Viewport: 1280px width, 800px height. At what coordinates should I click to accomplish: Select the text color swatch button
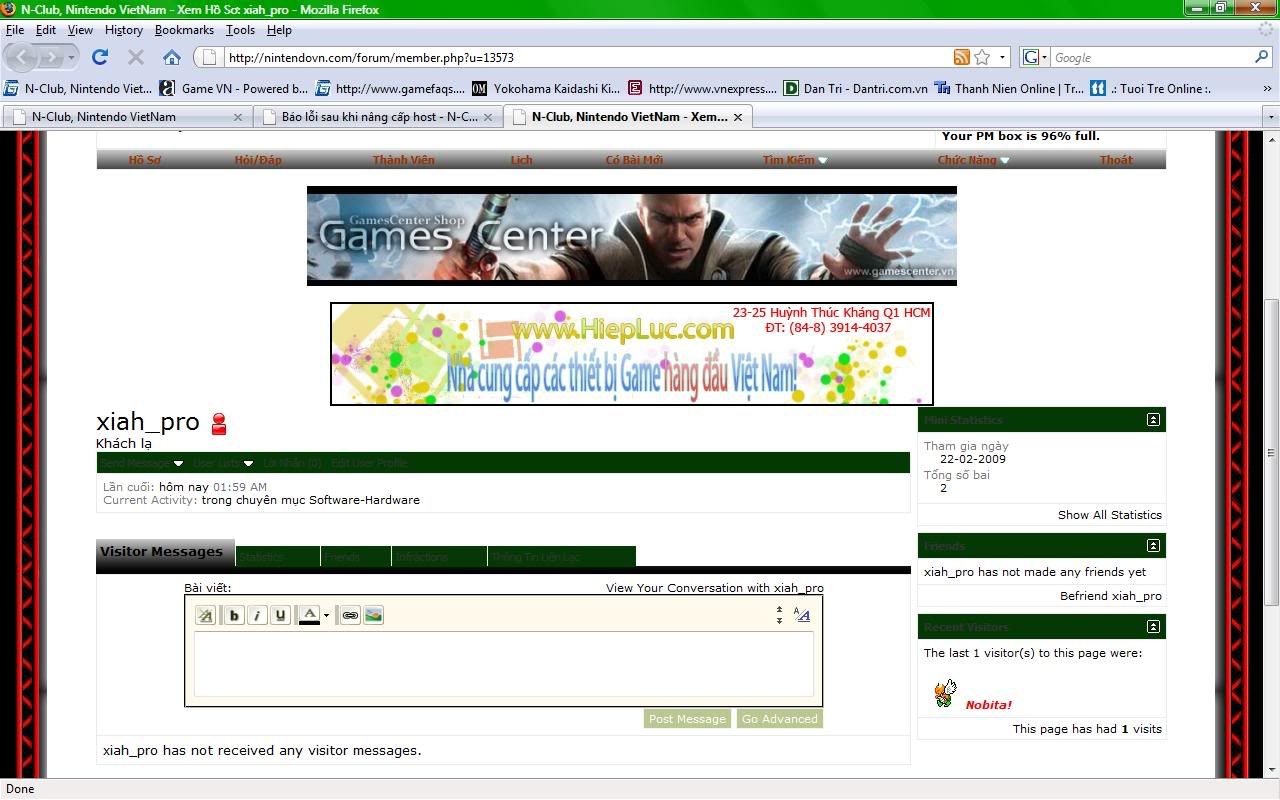[309, 615]
